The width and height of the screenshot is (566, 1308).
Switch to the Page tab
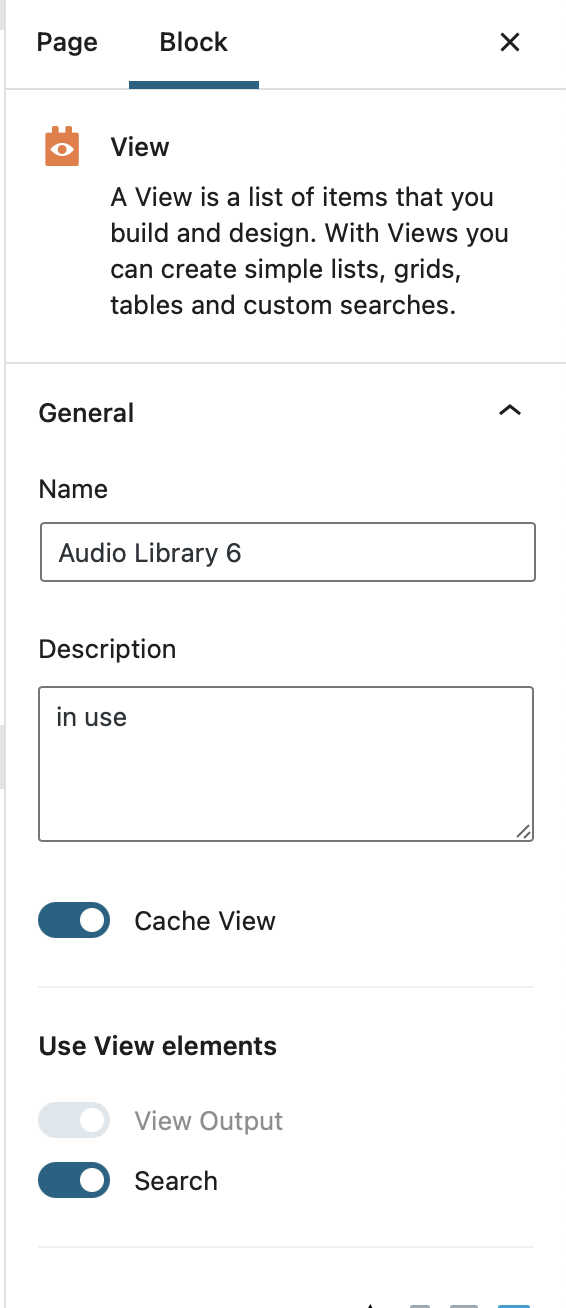[67, 42]
